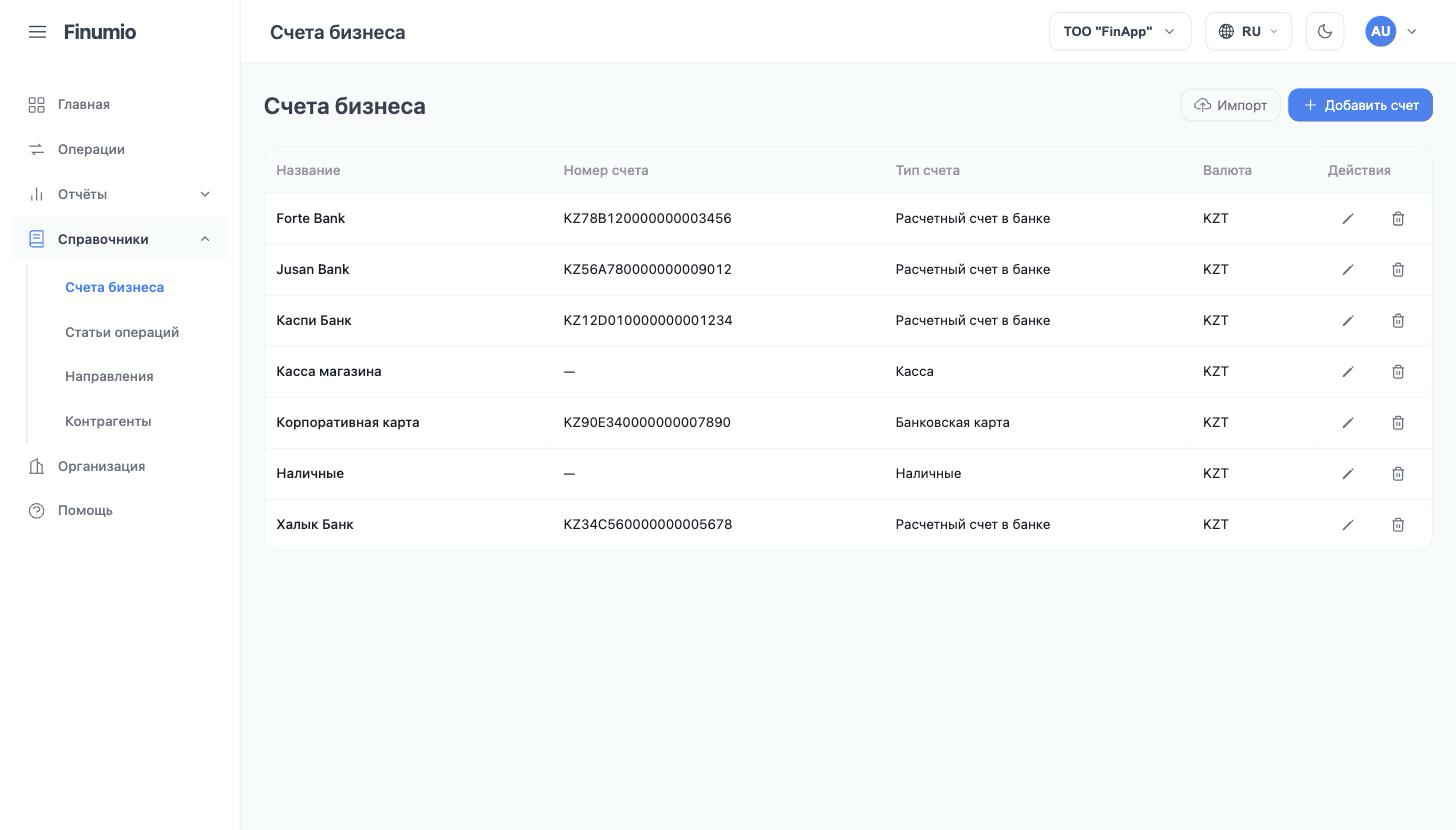Click the Finumio logo

point(100,32)
